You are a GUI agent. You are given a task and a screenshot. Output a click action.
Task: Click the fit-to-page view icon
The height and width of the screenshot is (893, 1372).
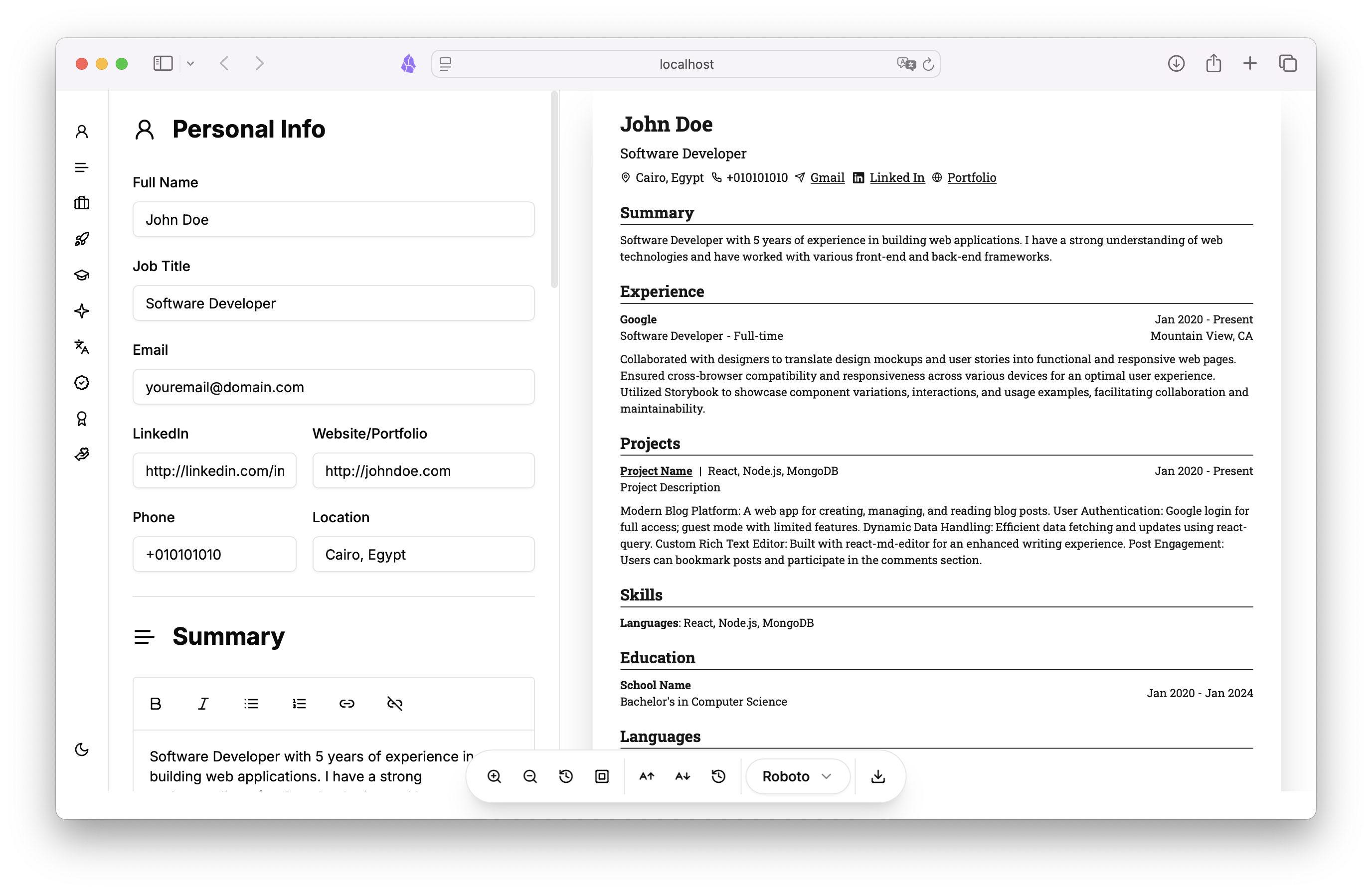(x=601, y=778)
